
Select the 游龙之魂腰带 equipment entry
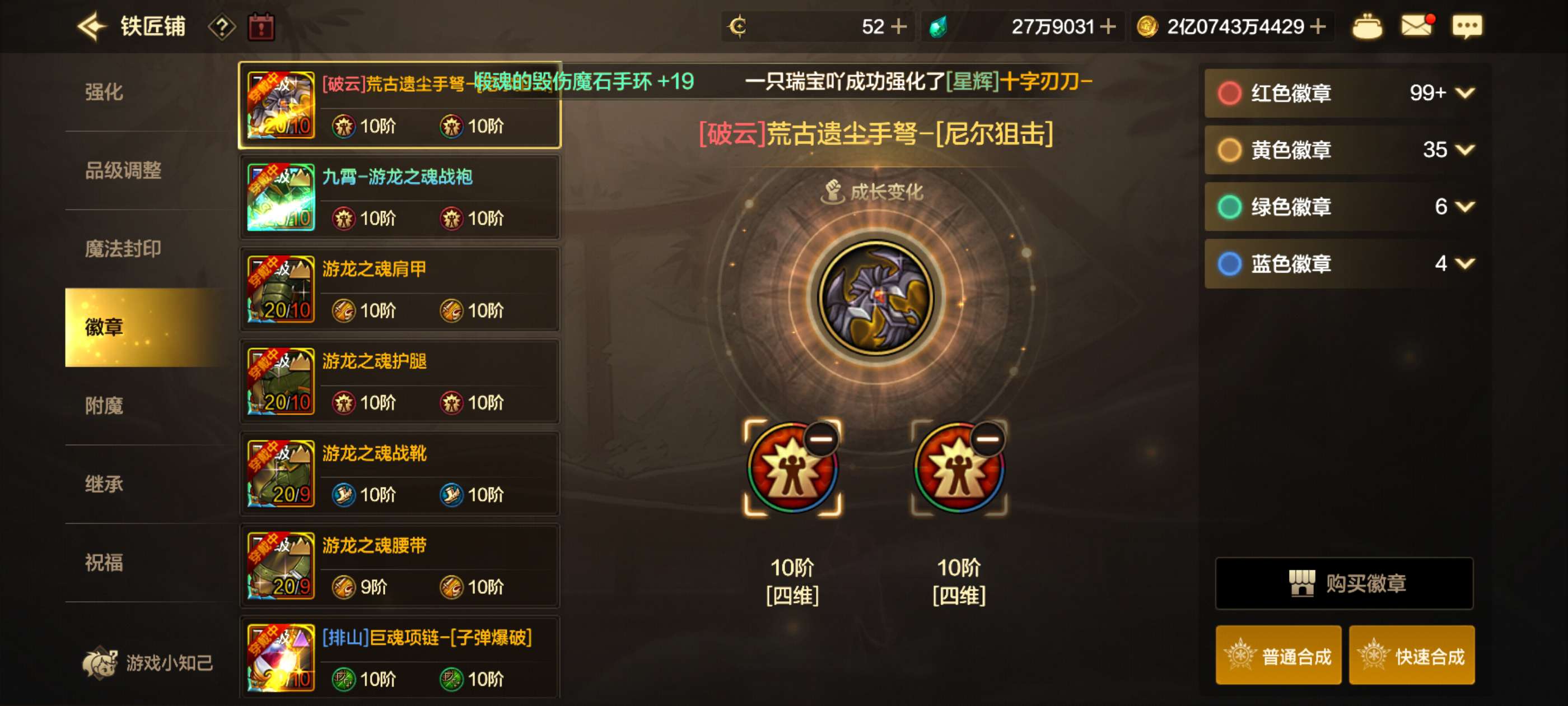(x=399, y=565)
